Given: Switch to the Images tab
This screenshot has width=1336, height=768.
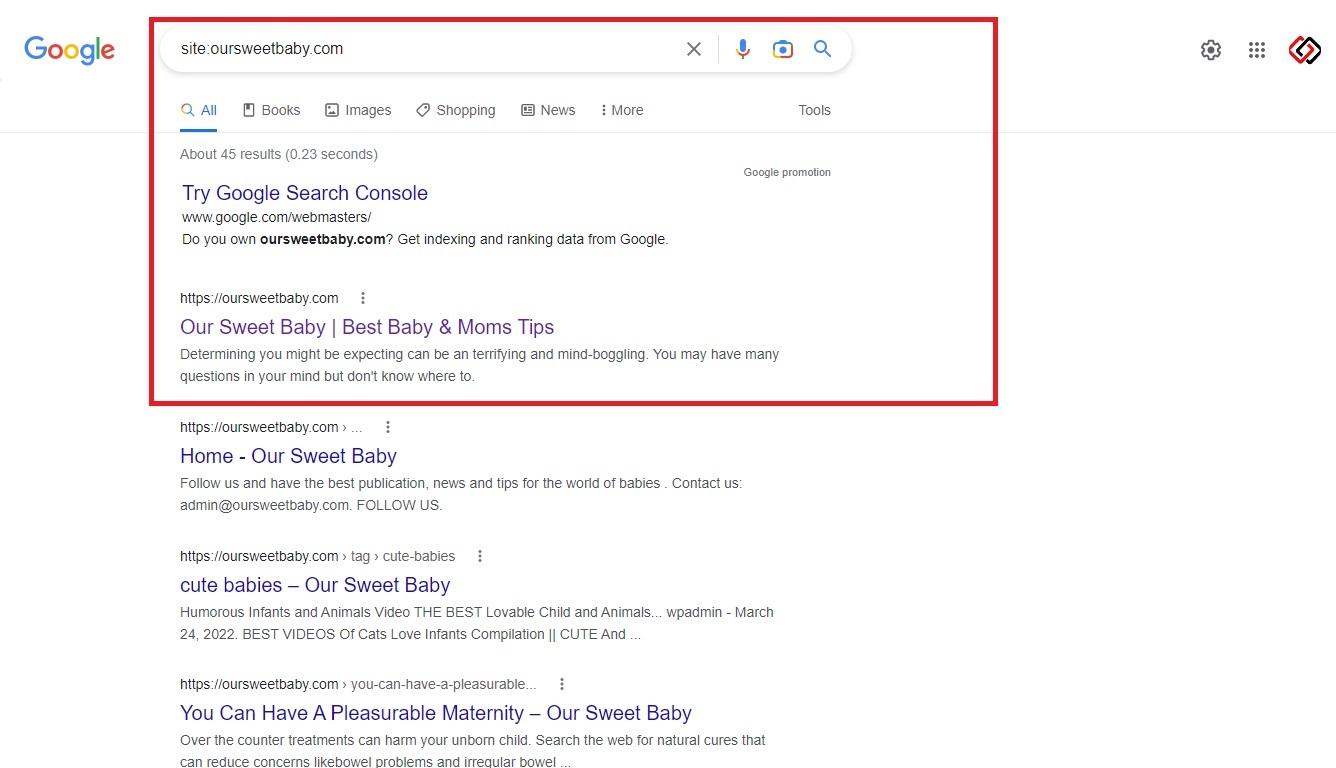Looking at the screenshot, I should 358,110.
